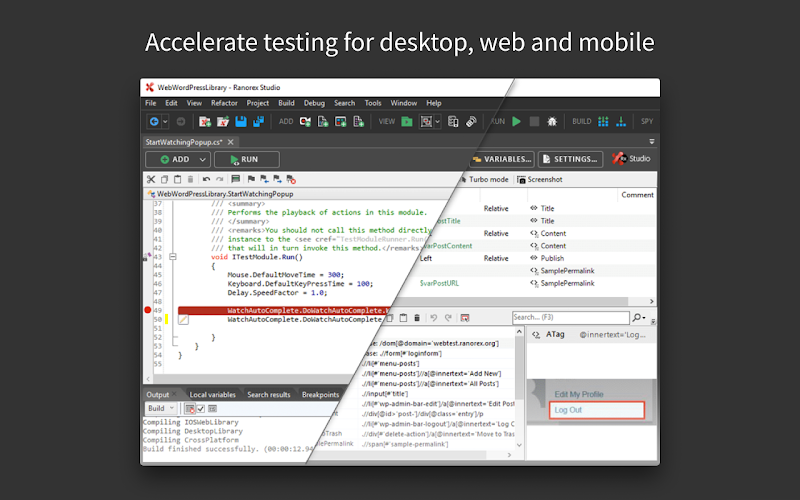Open the tab list dropdown beside document tabs
Image resolution: width=800 pixels, height=500 pixels.
652,142
